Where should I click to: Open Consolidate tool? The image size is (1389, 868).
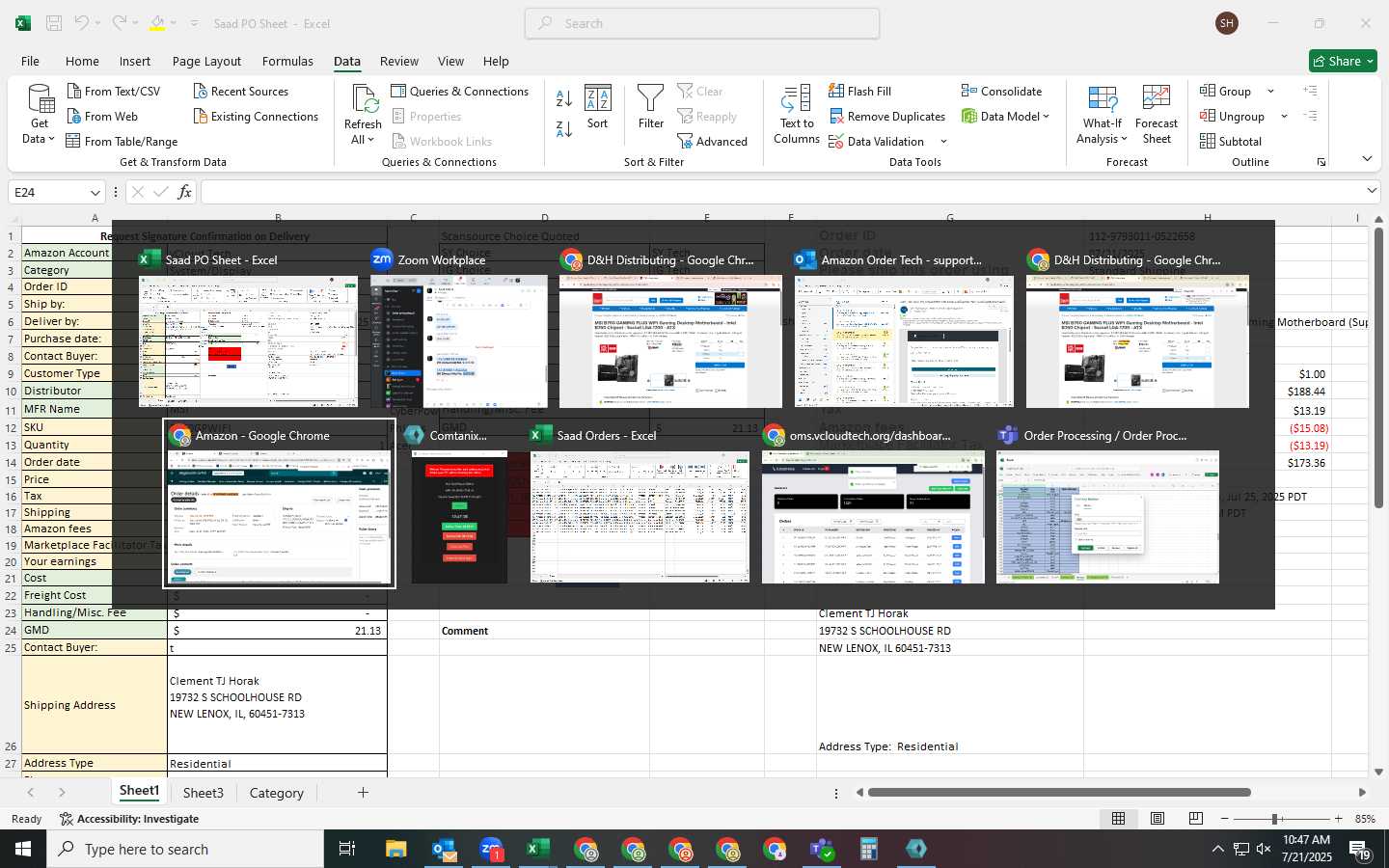tap(1001, 92)
